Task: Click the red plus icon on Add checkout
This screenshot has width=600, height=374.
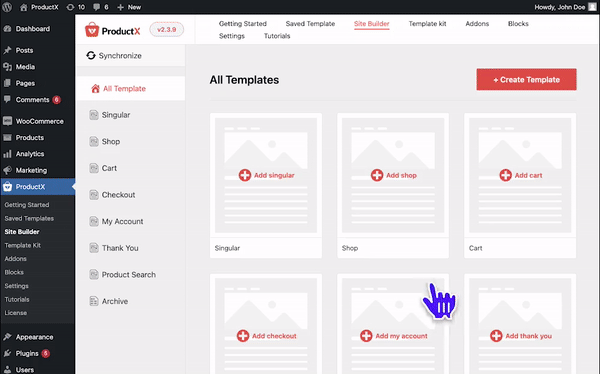Action: pyautogui.click(x=243, y=336)
